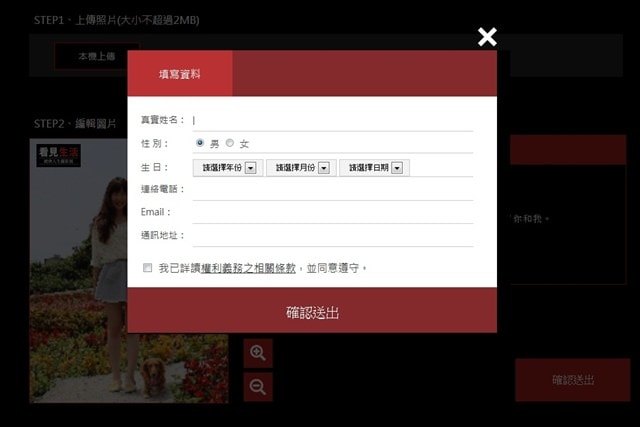Click the 連絡電話 phone input field
The width and height of the screenshot is (640, 427).
tap(332, 189)
